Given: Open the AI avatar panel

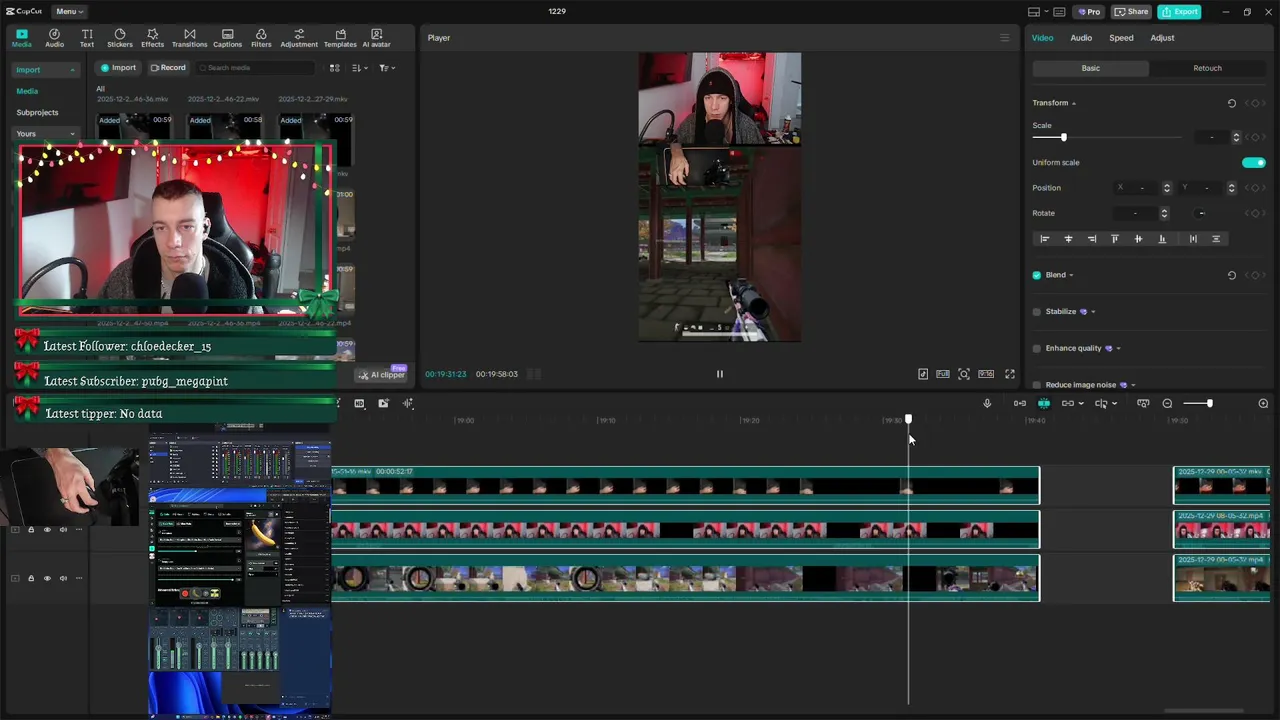Looking at the screenshot, I should [x=376, y=38].
